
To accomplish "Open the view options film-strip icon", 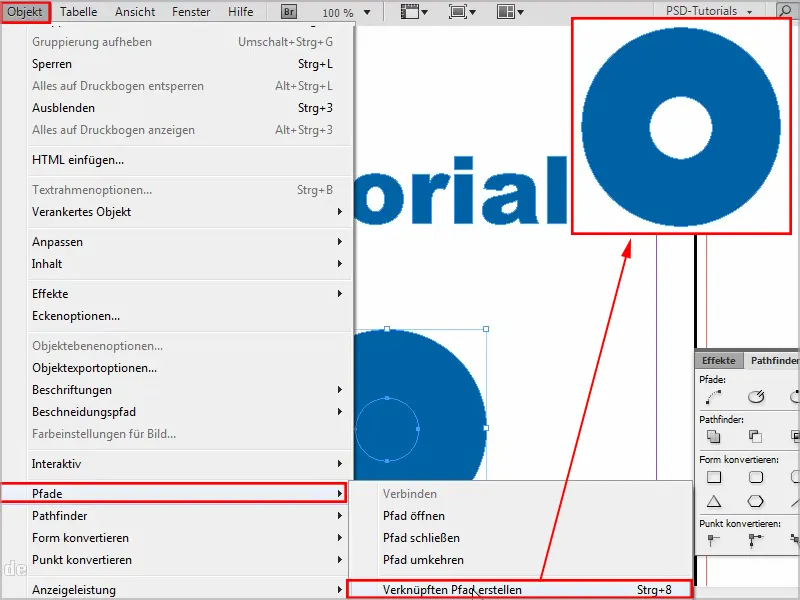I will (x=414, y=12).
